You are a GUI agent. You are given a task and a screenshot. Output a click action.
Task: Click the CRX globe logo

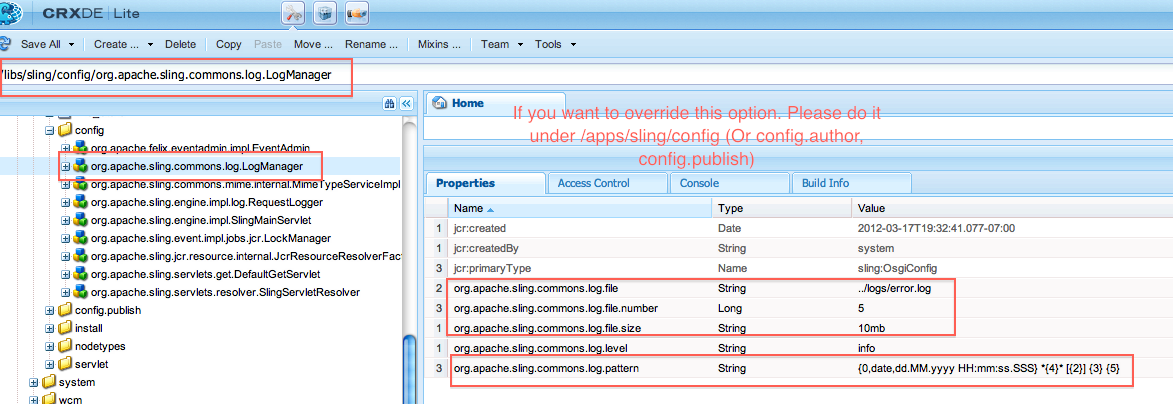(x=10, y=13)
